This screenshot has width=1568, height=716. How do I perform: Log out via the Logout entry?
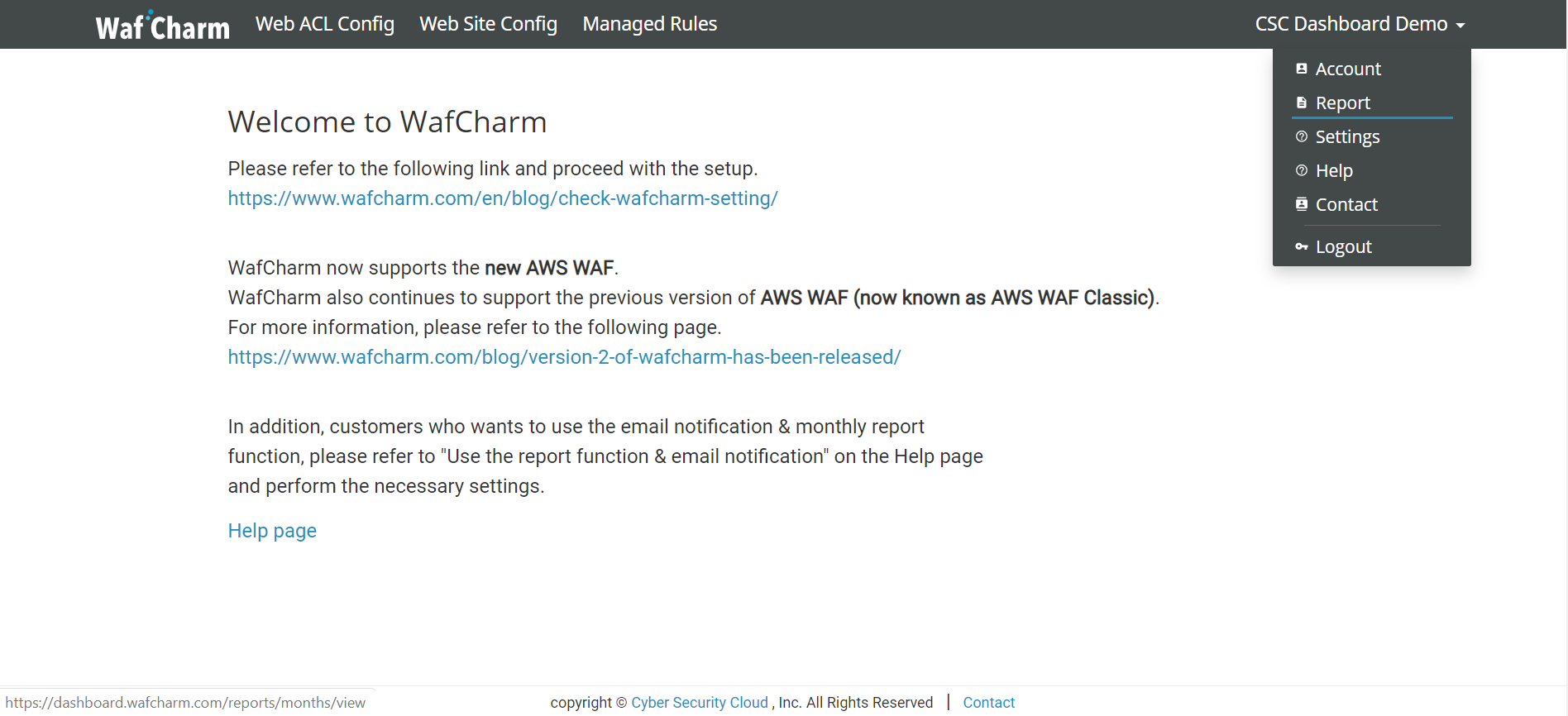click(1343, 246)
